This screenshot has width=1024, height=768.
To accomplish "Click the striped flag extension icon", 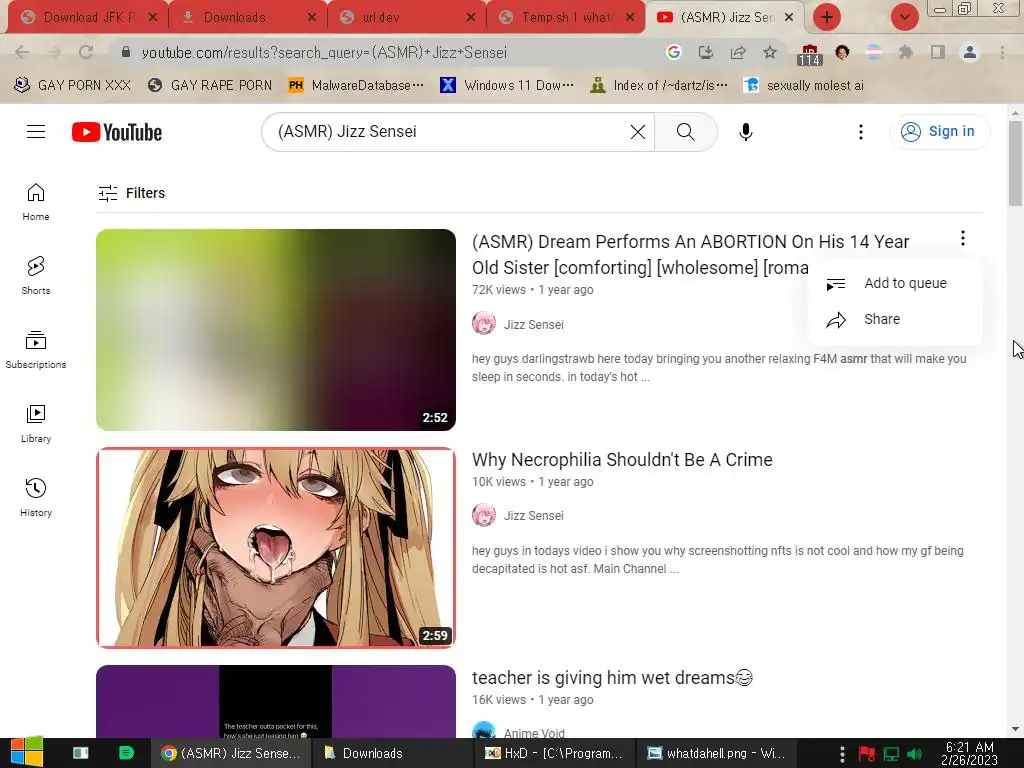I will coord(873,52).
